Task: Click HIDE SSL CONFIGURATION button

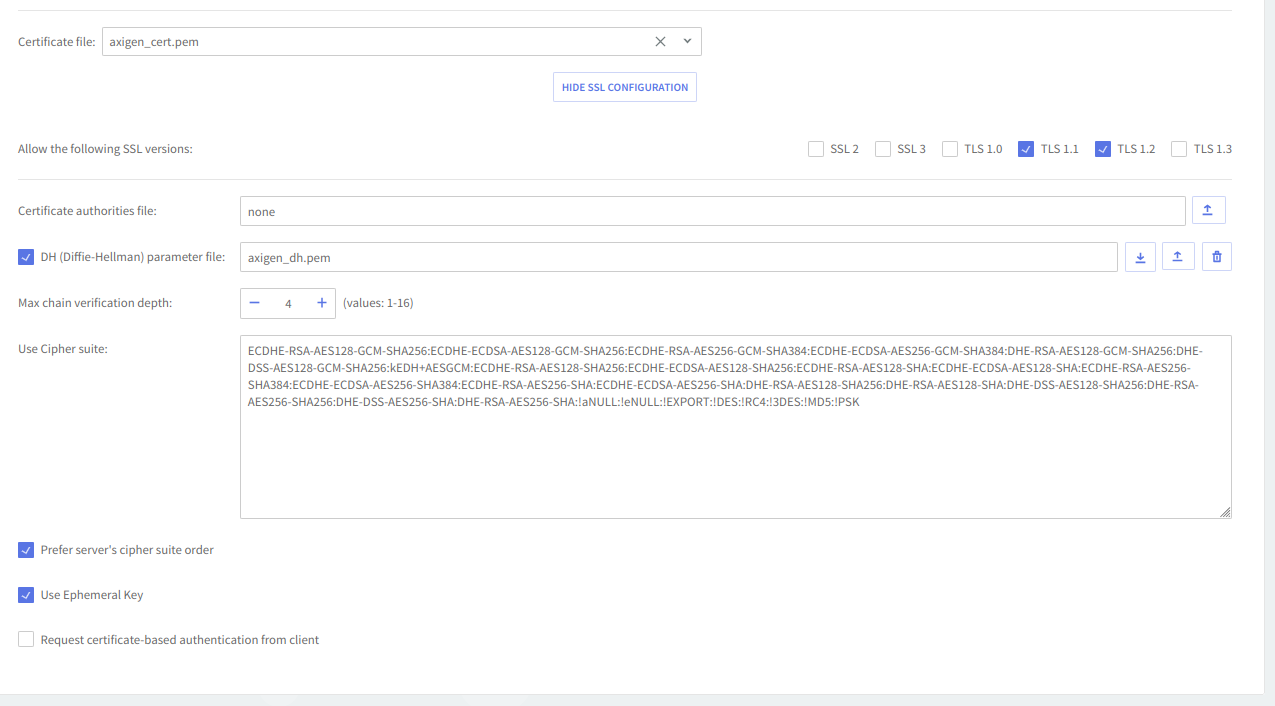Action: point(624,87)
